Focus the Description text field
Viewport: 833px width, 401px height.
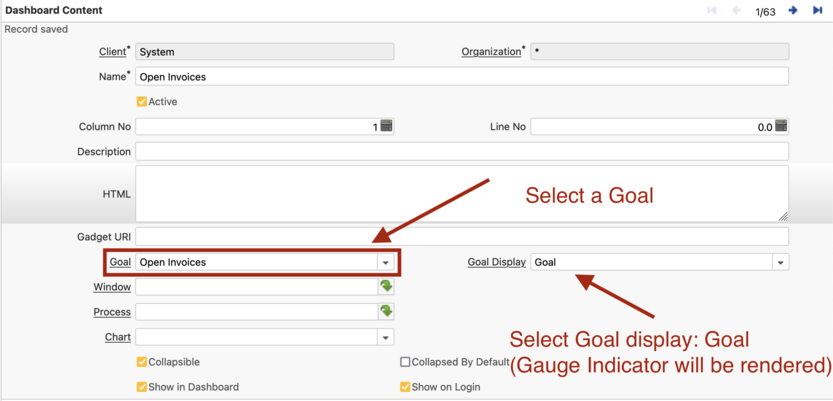(x=461, y=152)
